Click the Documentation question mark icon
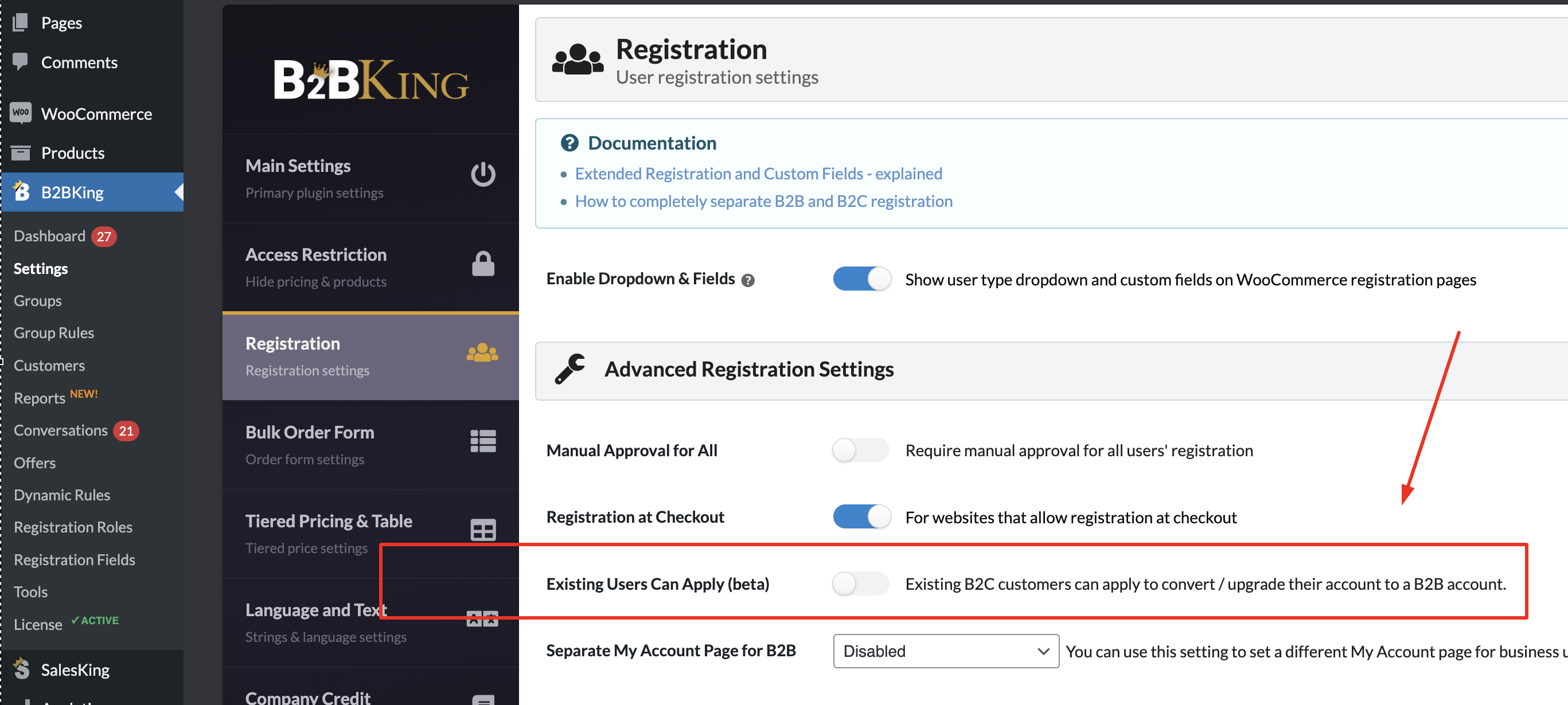The image size is (1568, 705). [x=569, y=143]
